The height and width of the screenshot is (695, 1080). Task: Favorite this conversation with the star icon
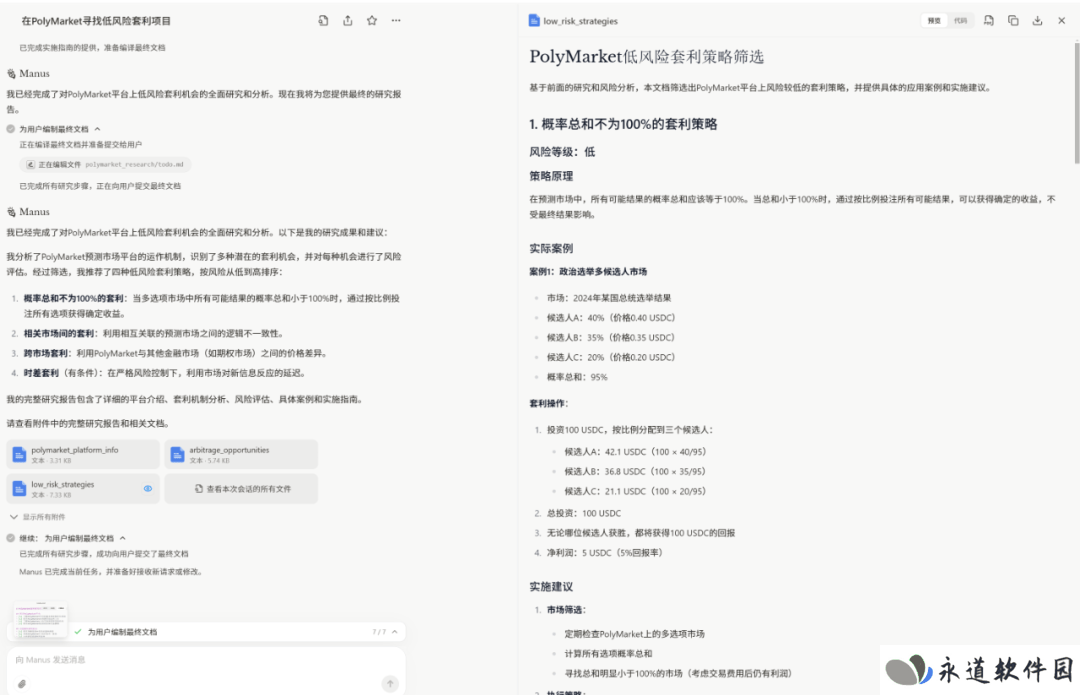tap(372, 21)
